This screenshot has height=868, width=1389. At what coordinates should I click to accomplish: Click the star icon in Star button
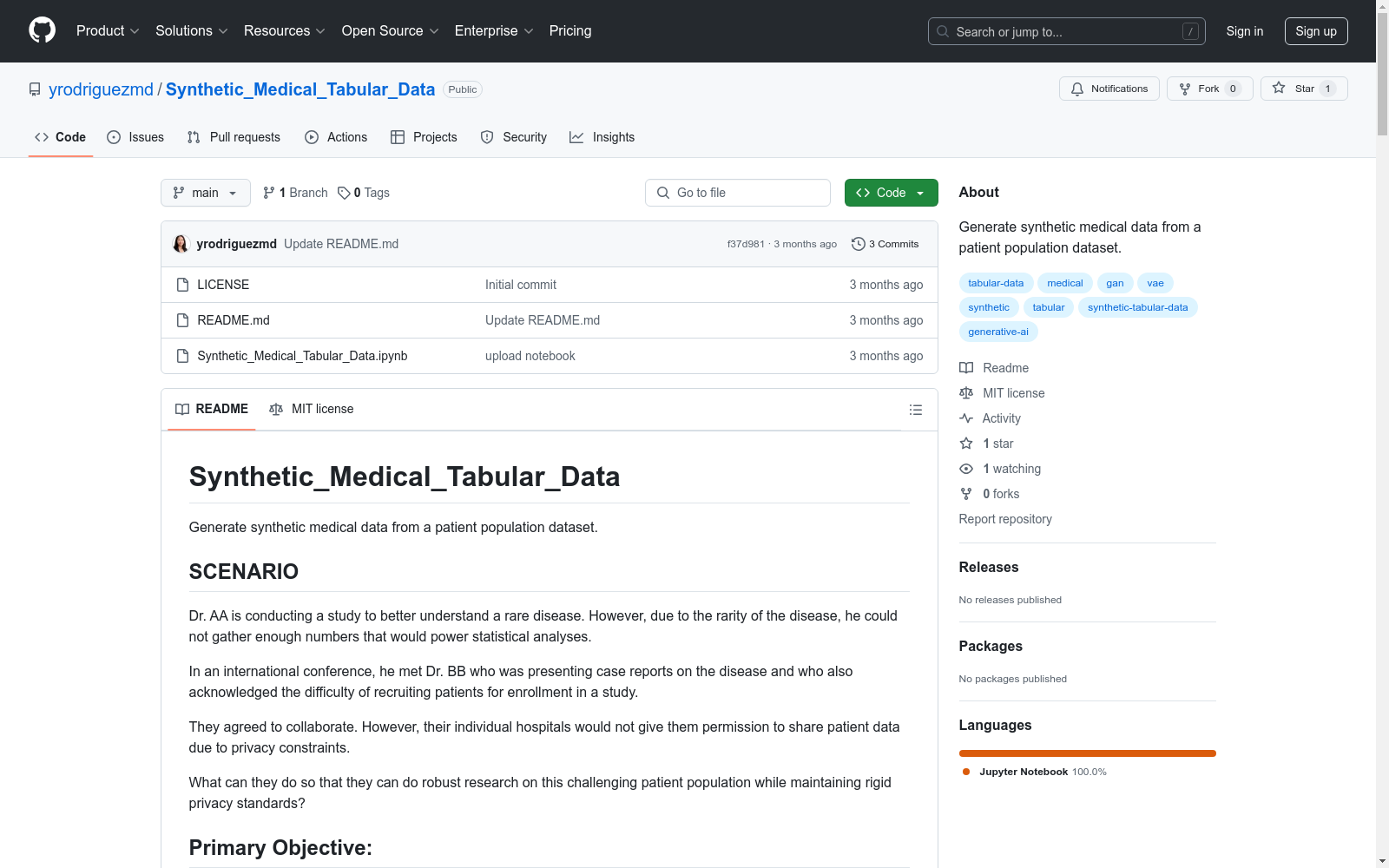[x=1279, y=88]
